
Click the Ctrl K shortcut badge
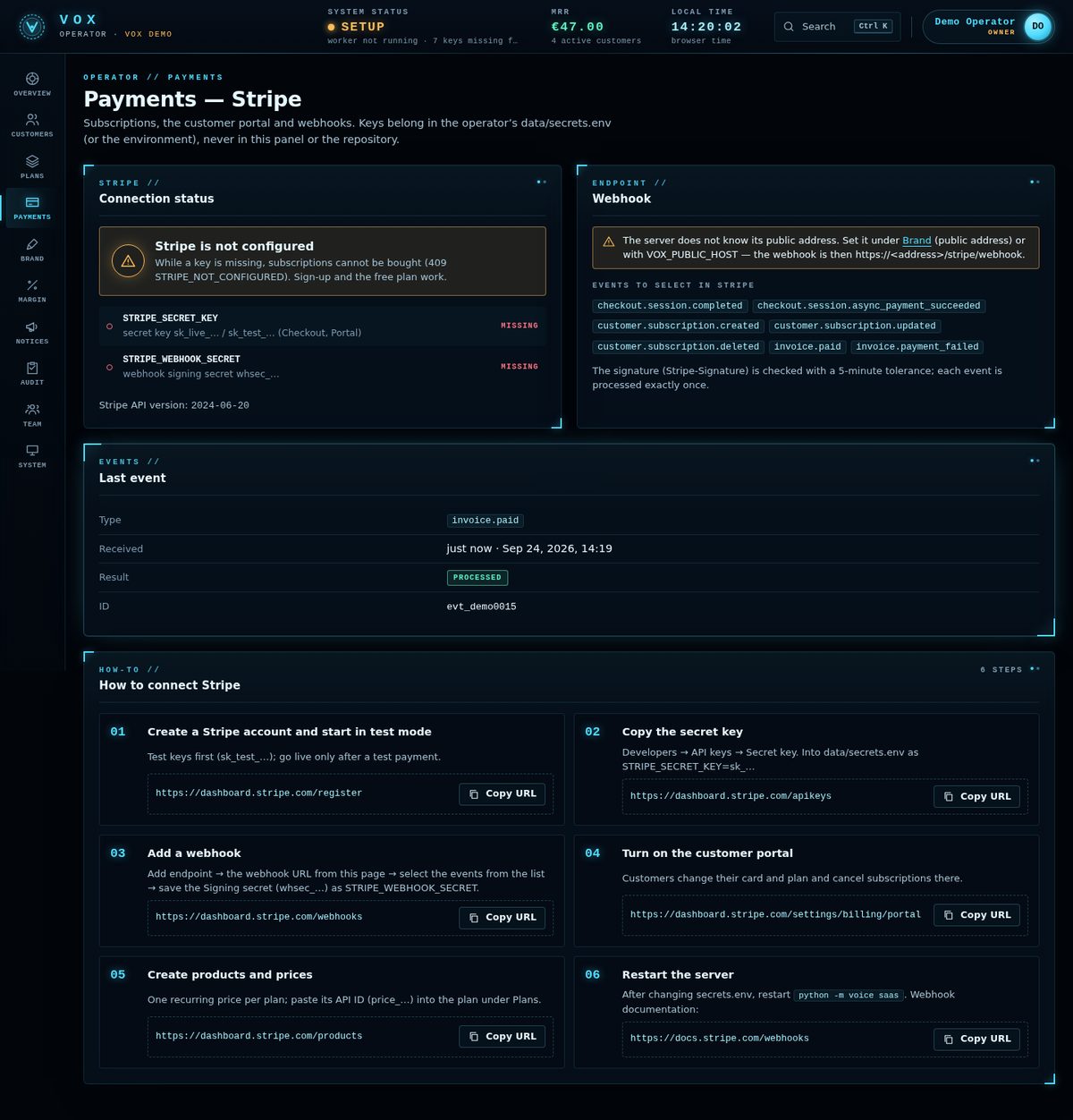click(x=873, y=26)
